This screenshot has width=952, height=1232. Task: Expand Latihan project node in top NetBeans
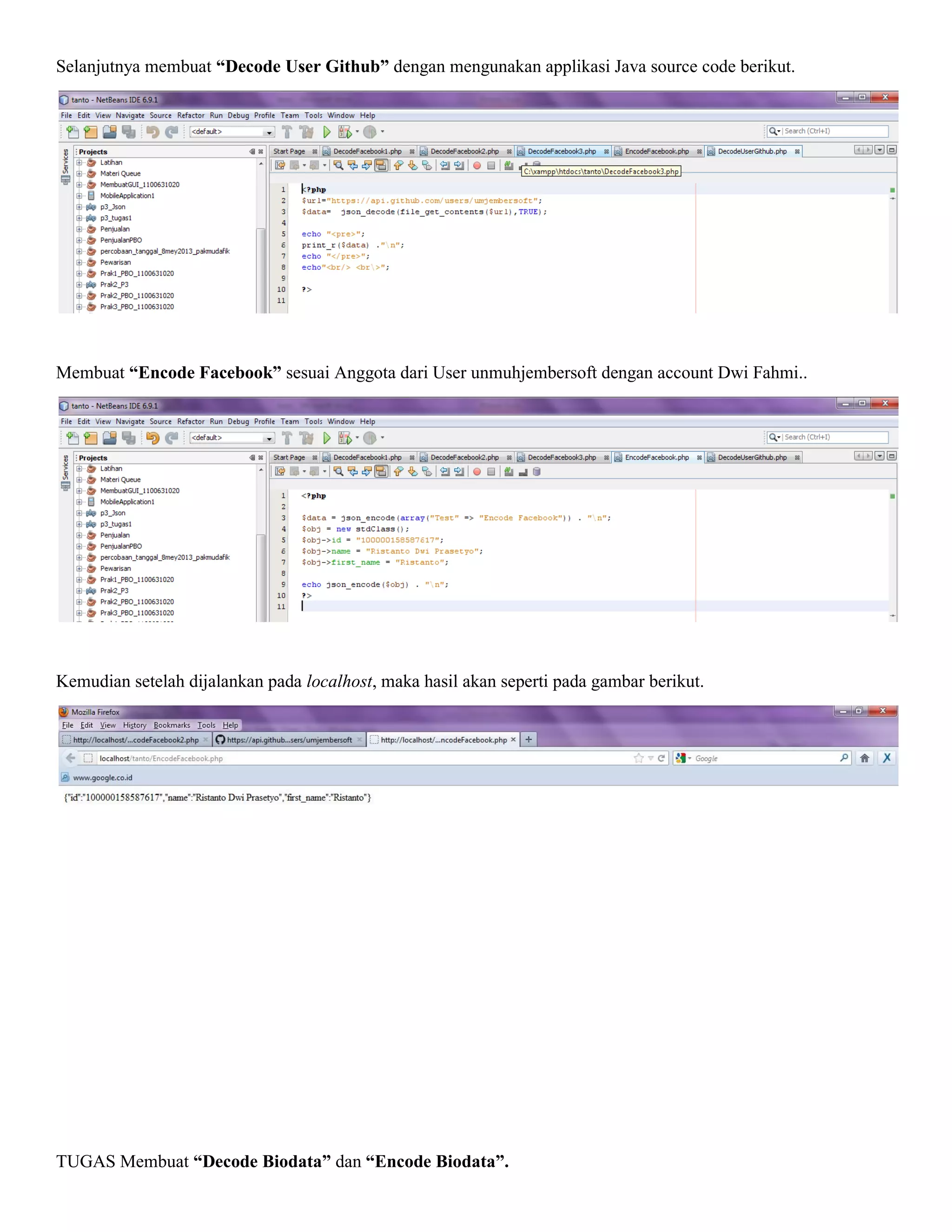tap(79, 162)
